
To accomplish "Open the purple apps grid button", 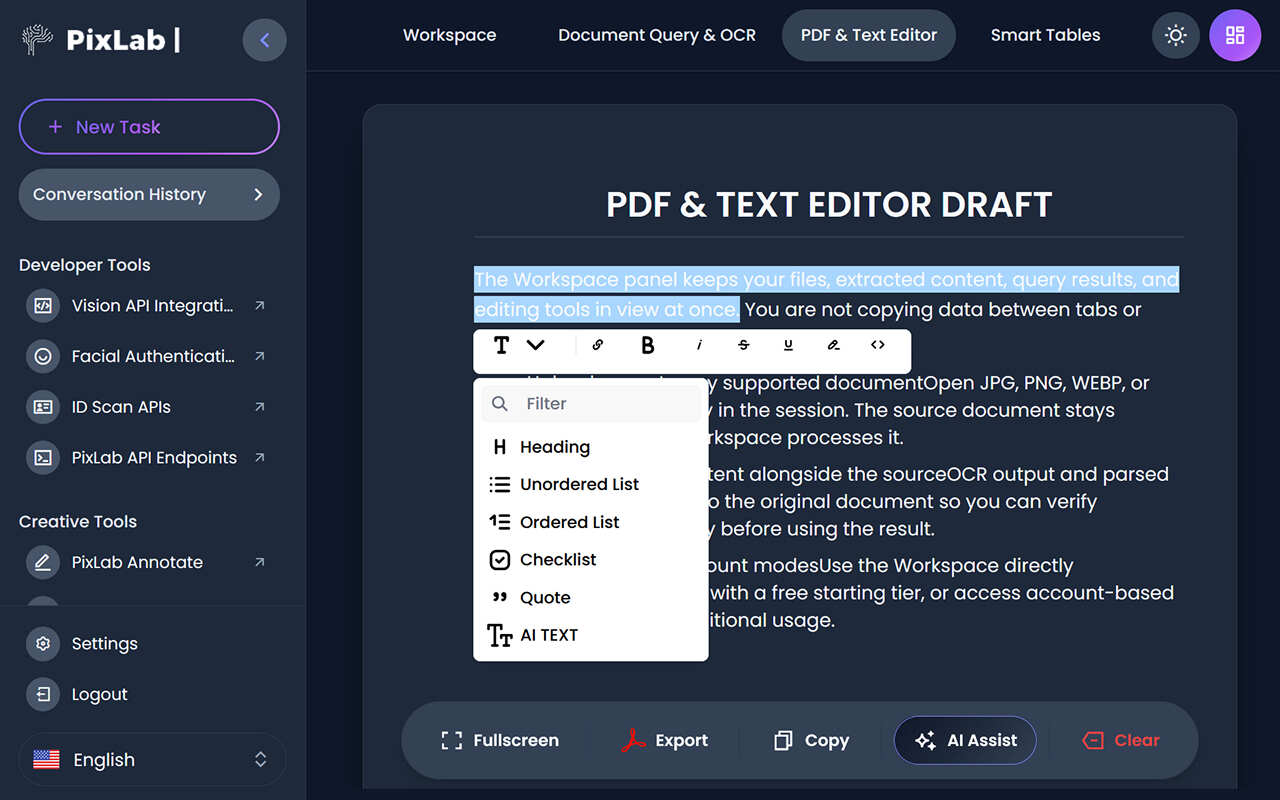I will 1235,36.
